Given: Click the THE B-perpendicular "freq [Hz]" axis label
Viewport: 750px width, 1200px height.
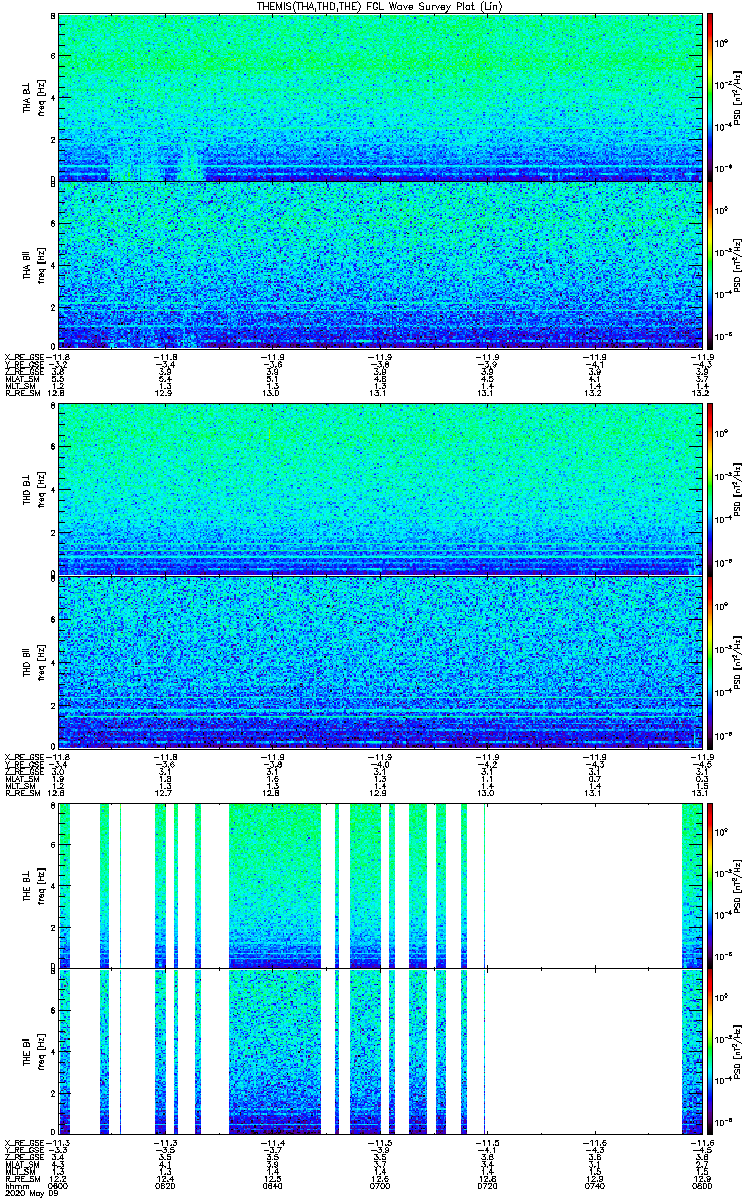Looking at the screenshot, I should point(40,885).
